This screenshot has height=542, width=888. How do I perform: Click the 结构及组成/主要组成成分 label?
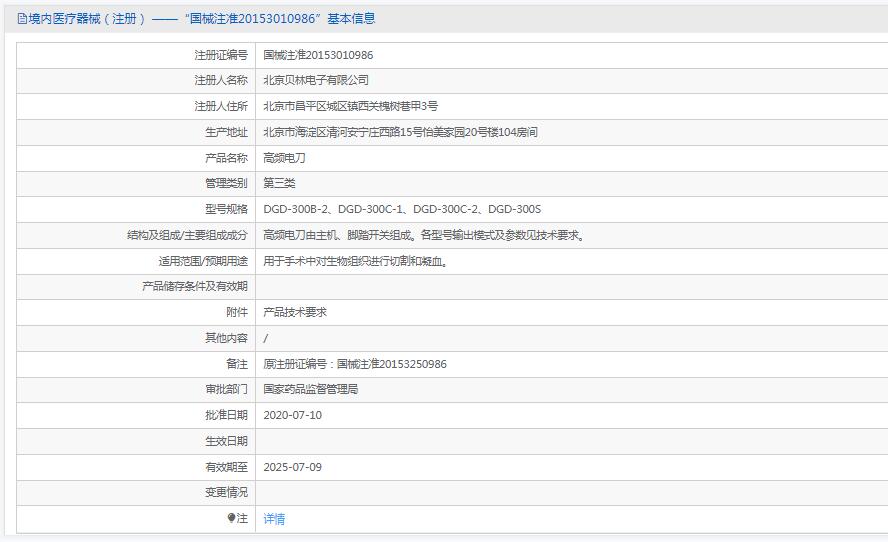pyautogui.click(x=187, y=235)
